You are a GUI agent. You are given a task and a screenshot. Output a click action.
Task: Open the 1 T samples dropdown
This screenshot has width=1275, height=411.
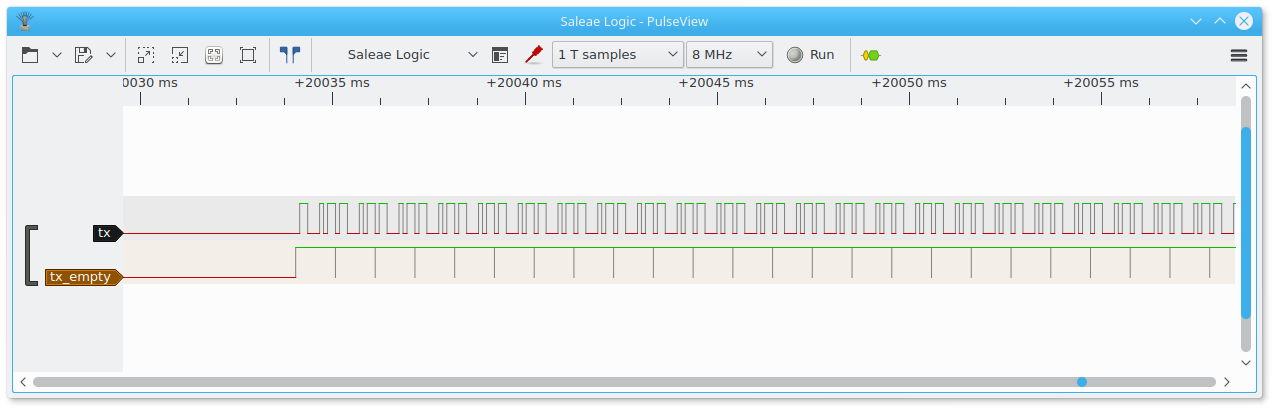[x=618, y=55]
